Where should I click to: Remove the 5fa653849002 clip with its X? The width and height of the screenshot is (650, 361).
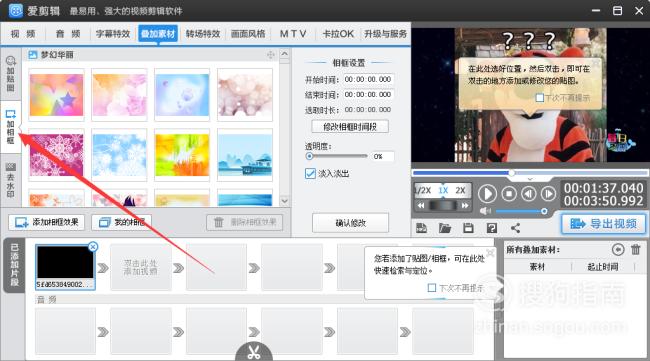pyautogui.click(x=93, y=247)
